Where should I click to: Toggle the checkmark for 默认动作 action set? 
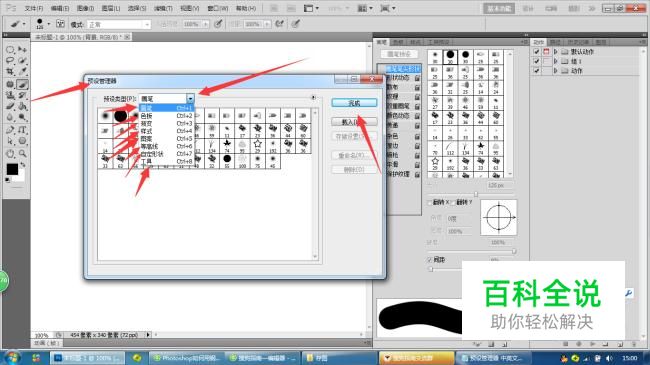pyautogui.click(x=536, y=52)
